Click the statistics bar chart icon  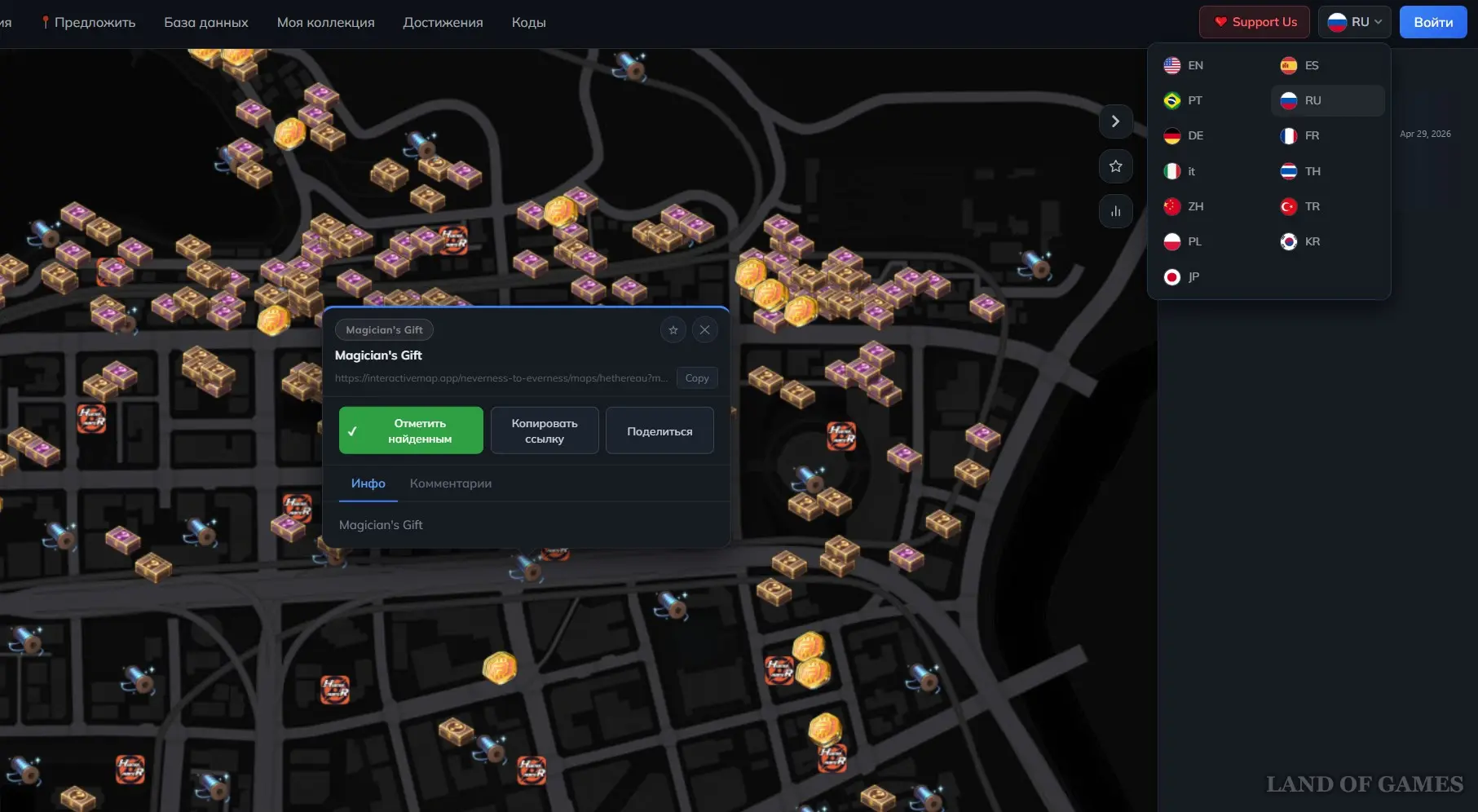coord(1115,212)
